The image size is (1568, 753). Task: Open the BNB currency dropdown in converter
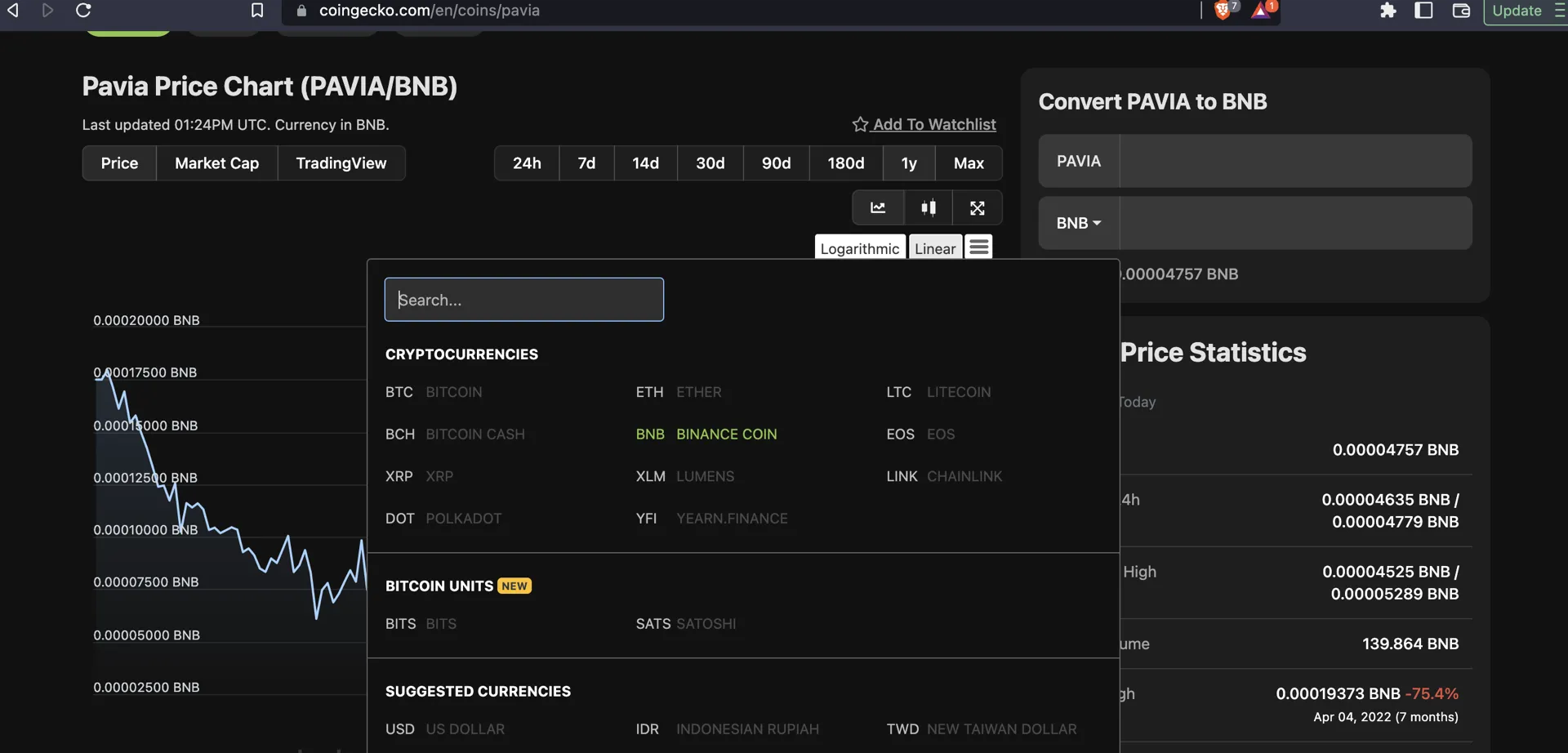pos(1079,223)
